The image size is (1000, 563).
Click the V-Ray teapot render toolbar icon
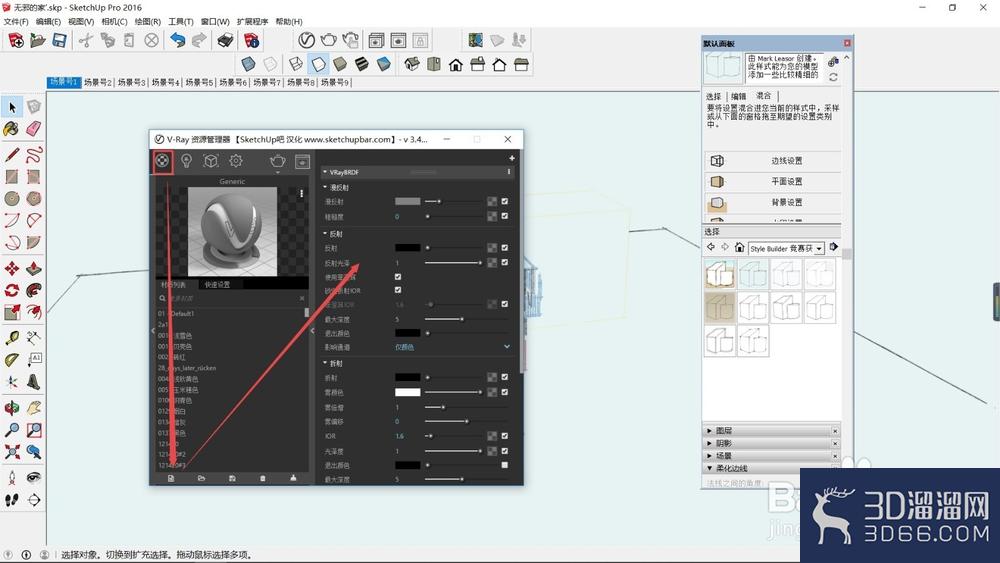point(328,40)
